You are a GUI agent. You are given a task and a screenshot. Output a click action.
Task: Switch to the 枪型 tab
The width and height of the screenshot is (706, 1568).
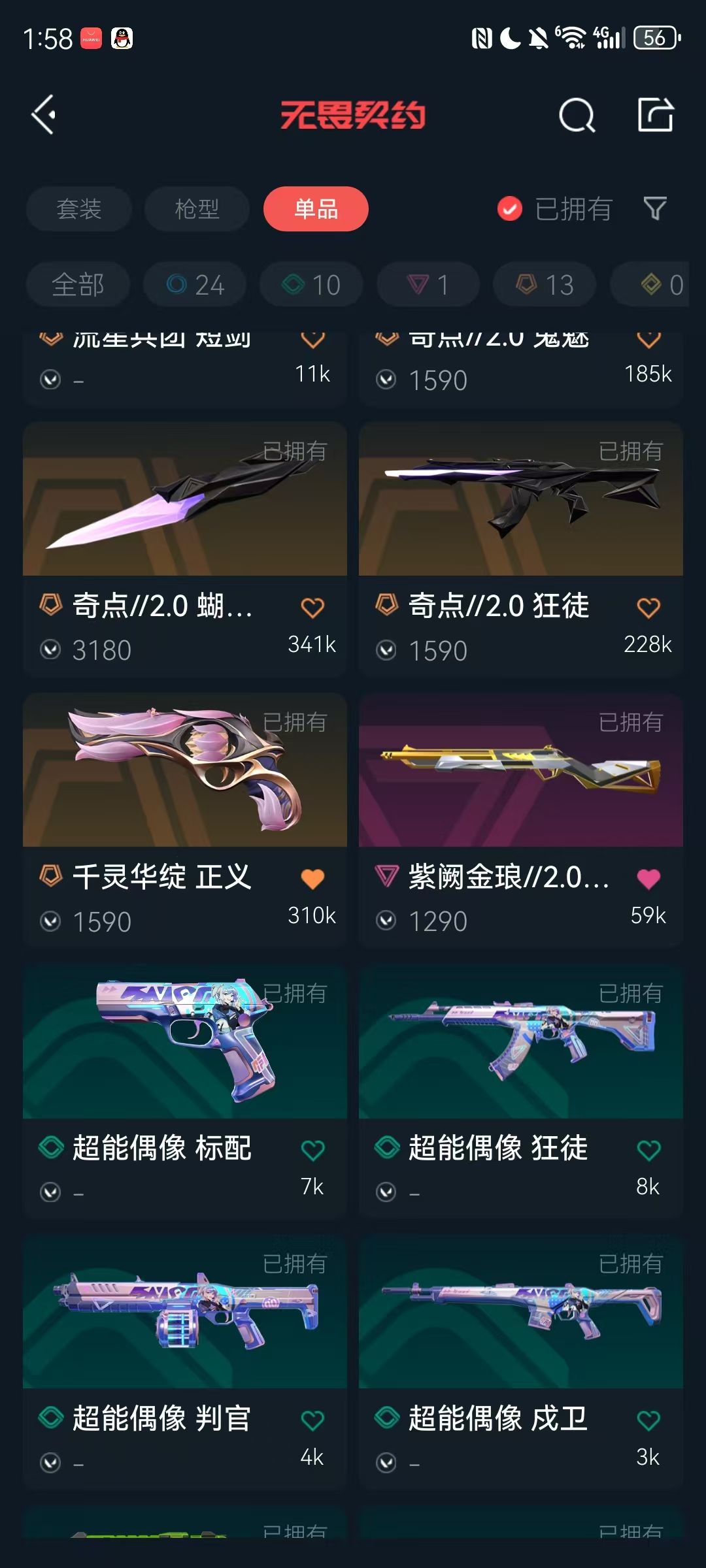coord(197,209)
